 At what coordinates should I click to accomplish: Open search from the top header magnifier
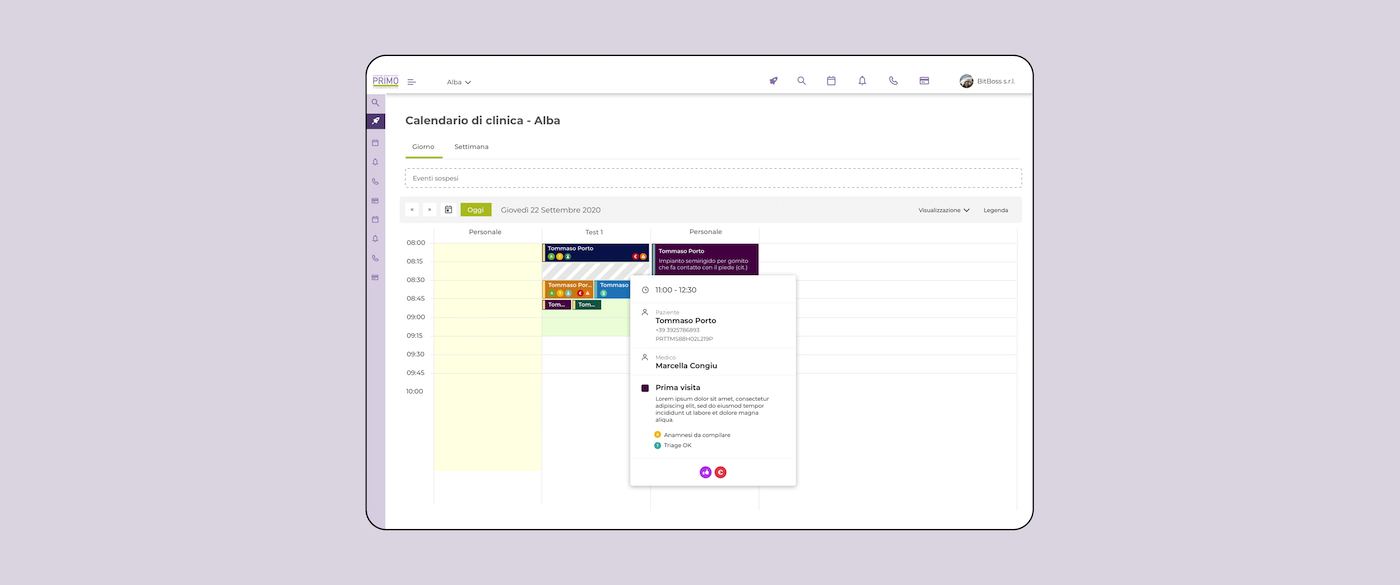(x=801, y=81)
